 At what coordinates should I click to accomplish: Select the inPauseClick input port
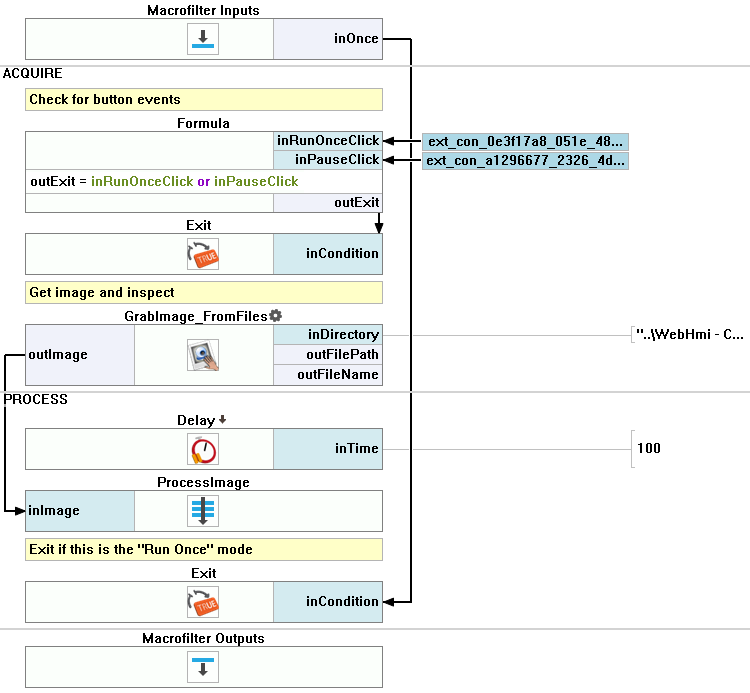(336, 160)
